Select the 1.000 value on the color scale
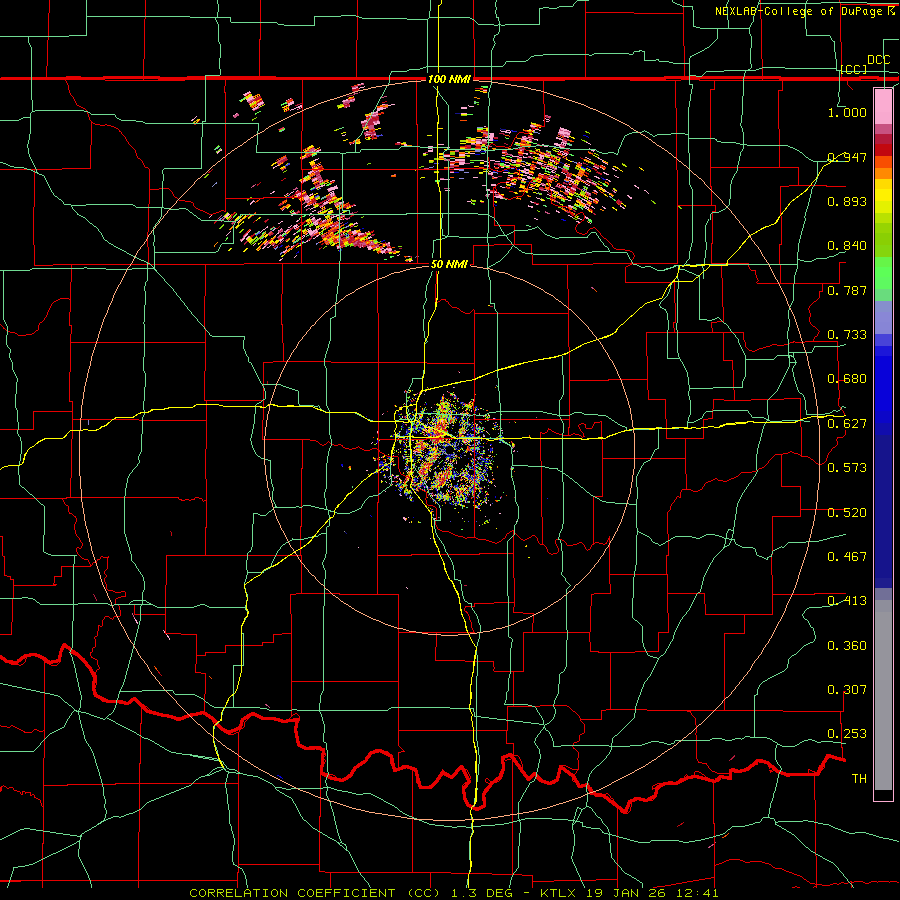The image size is (900, 900). pyautogui.click(x=847, y=112)
